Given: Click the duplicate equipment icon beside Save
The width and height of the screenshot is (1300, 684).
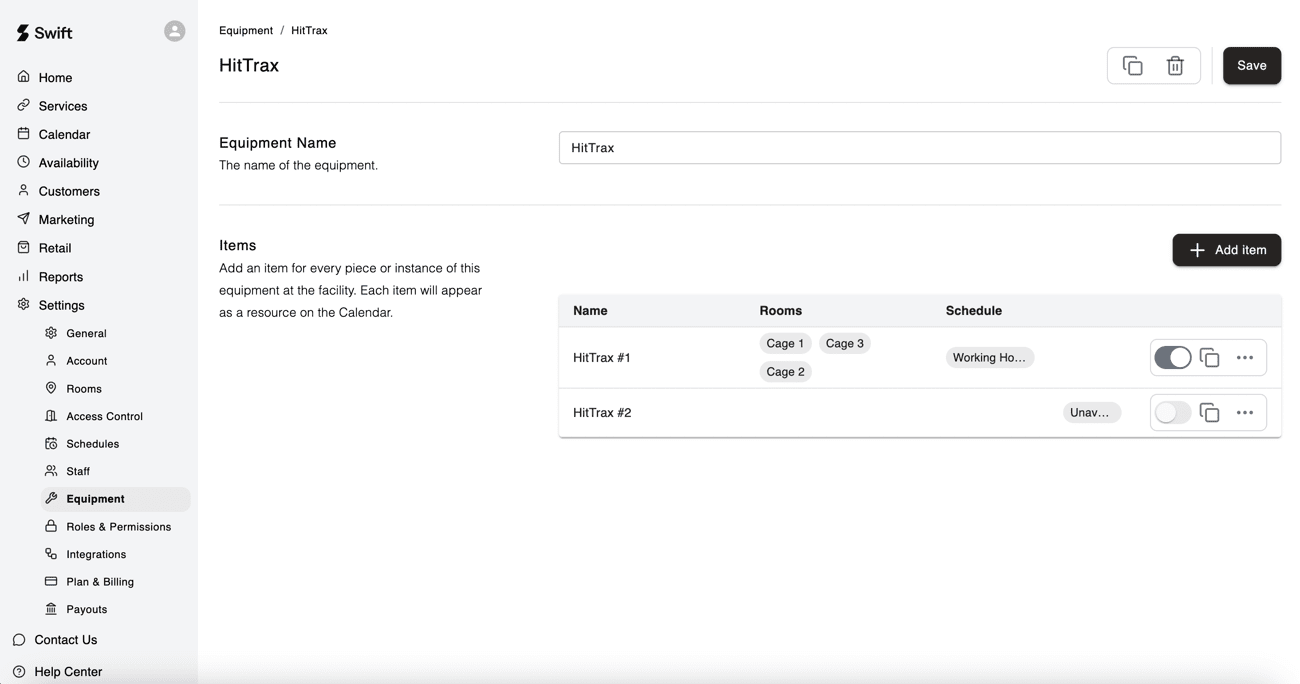Looking at the screenshot, I should click(x=1133, y=66).
